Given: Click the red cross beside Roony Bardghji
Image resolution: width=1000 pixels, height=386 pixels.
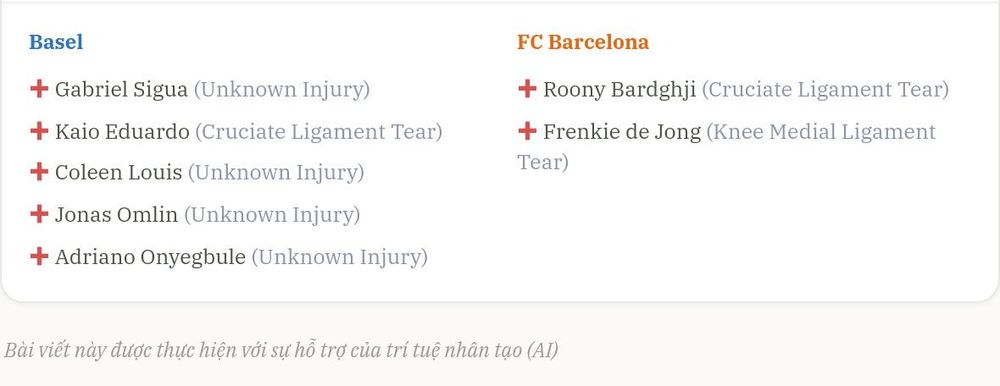Looking at the screenshot, I should (527, 89).
